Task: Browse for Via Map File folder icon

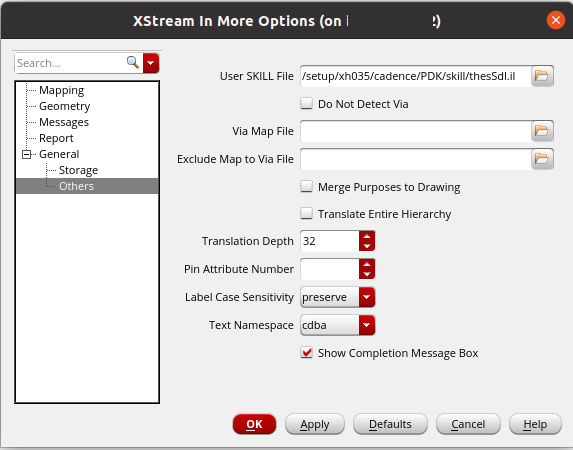Action: [542, 131]
